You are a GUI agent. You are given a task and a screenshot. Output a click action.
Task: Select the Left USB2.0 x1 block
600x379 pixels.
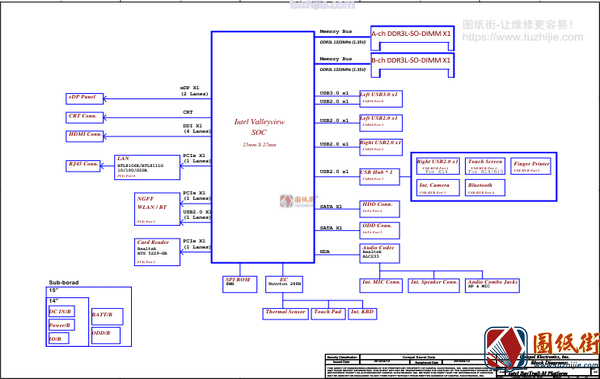381,123
